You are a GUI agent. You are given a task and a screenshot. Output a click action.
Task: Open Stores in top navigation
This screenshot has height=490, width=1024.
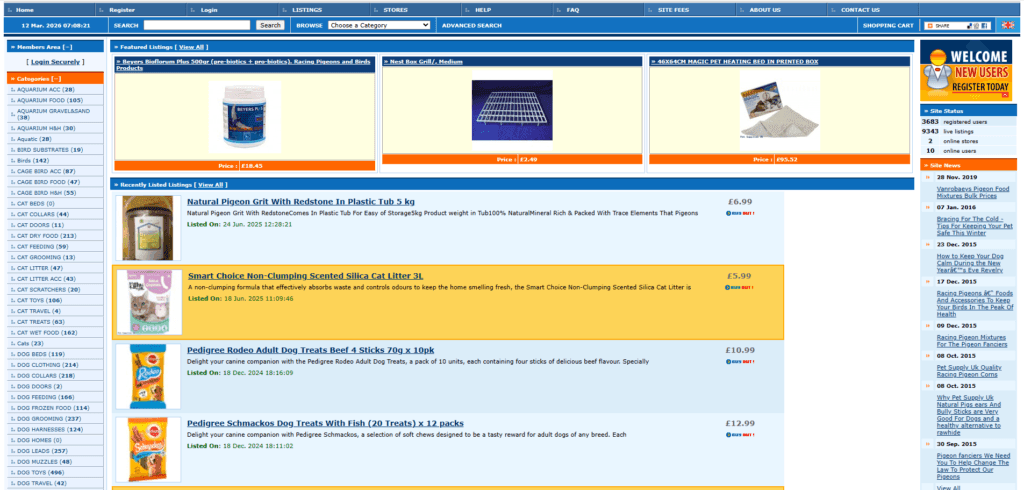(395, 10)
